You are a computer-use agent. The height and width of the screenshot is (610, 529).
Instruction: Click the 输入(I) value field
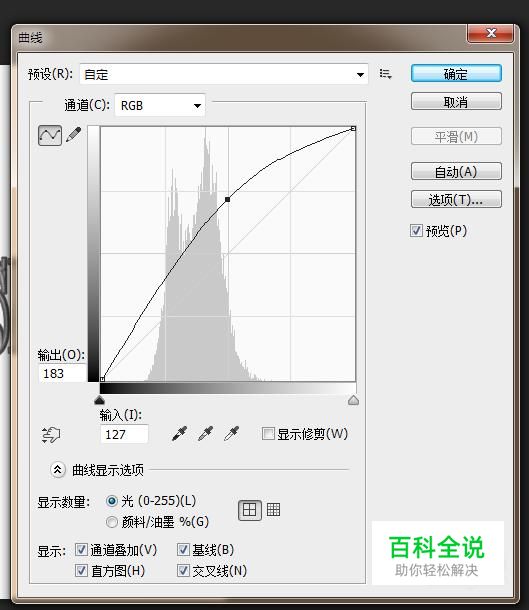[x=124, y=434]
